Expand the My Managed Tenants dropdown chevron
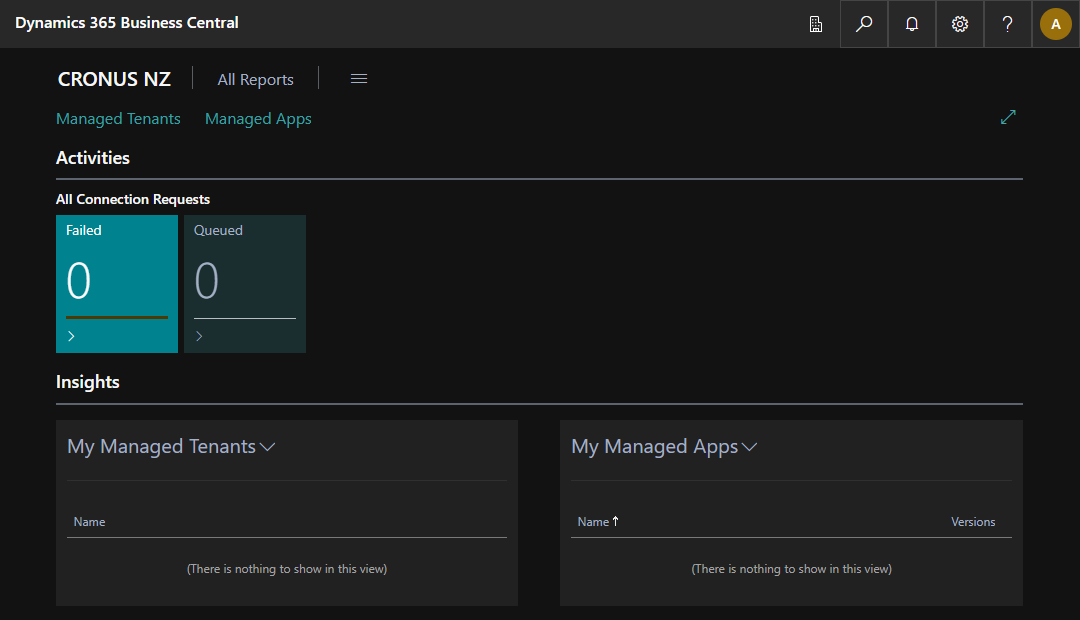 click(x=267, y=447)
